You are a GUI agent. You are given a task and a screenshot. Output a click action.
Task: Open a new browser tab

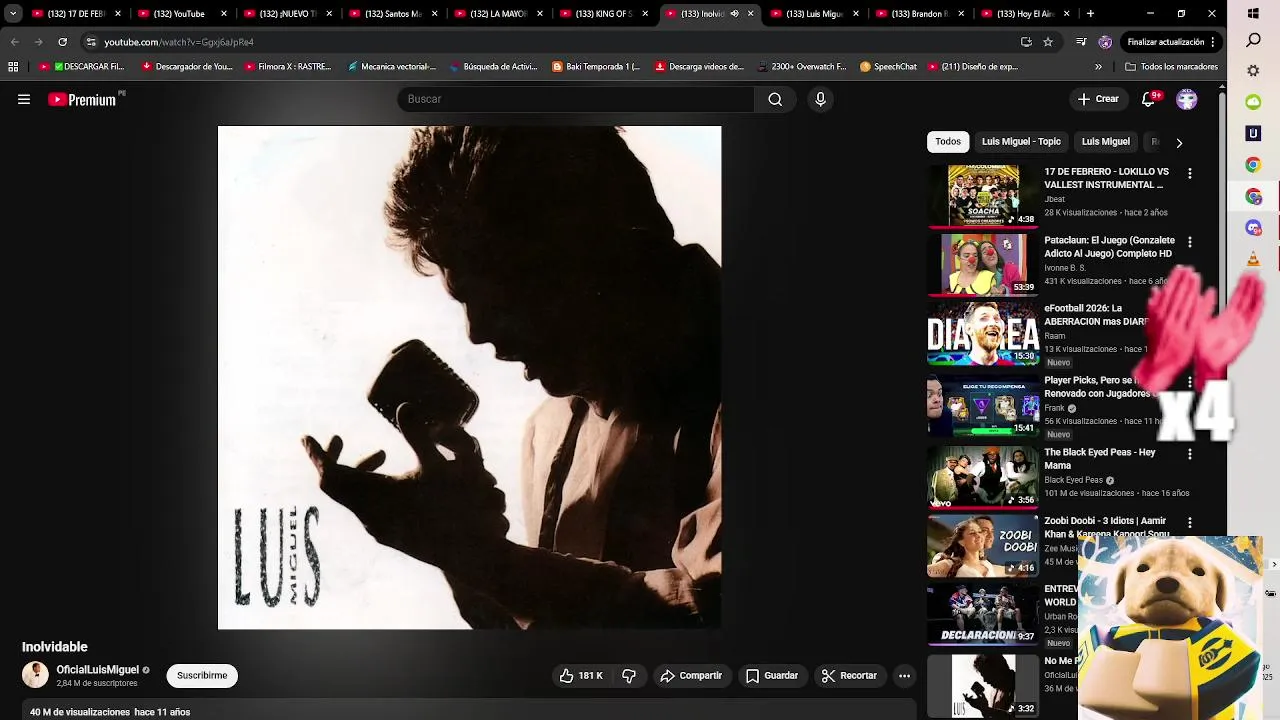click(1090, 14)
